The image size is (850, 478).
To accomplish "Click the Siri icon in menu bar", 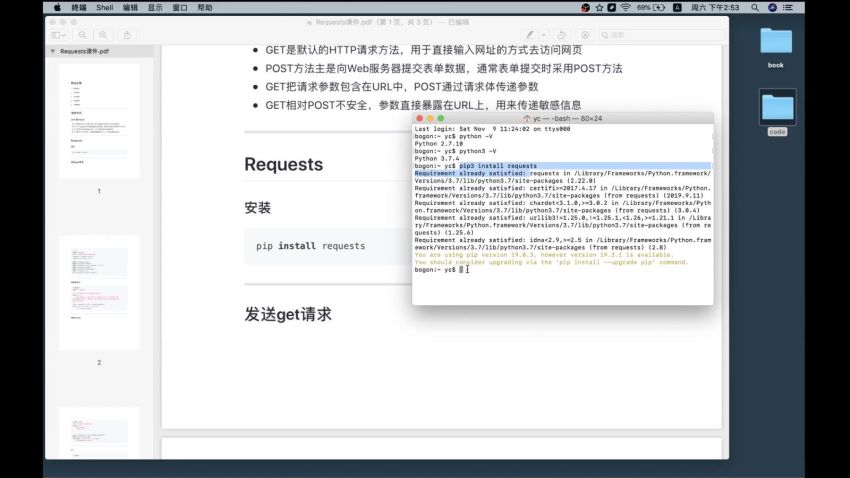I will [772, 8].
